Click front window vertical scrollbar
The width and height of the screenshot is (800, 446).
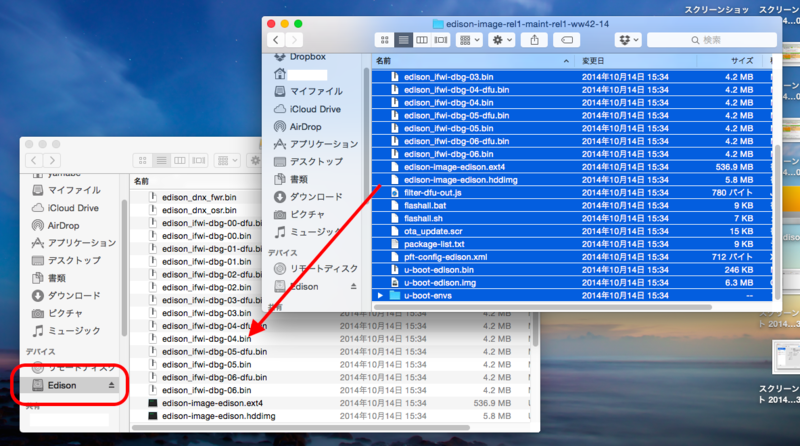778,222
